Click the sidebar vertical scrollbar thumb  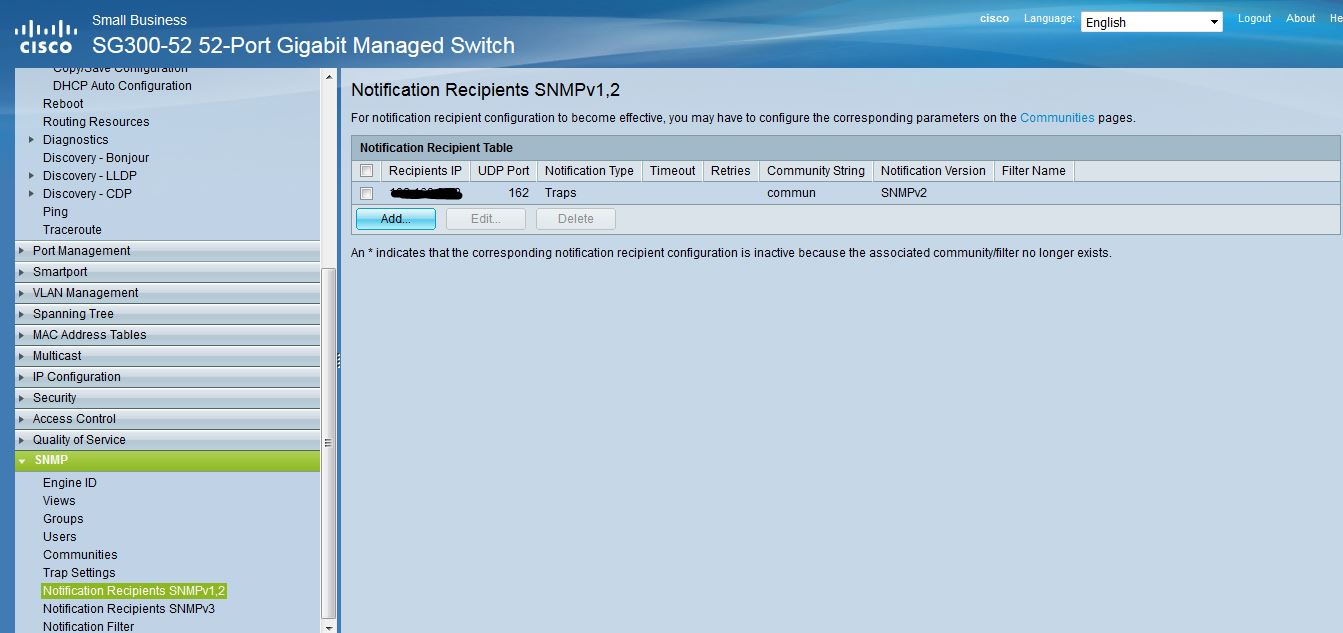pyautogui.click(x=328, y=443)
